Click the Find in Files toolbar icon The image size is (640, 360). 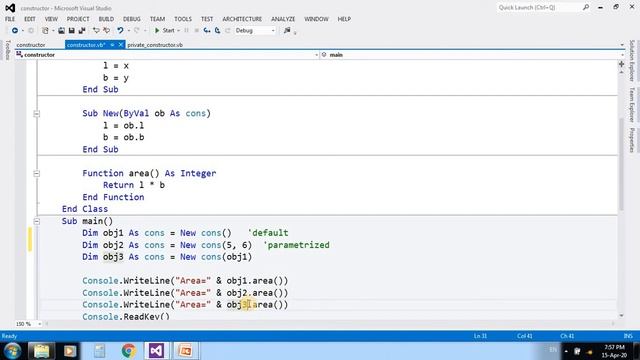coord(287,31)
